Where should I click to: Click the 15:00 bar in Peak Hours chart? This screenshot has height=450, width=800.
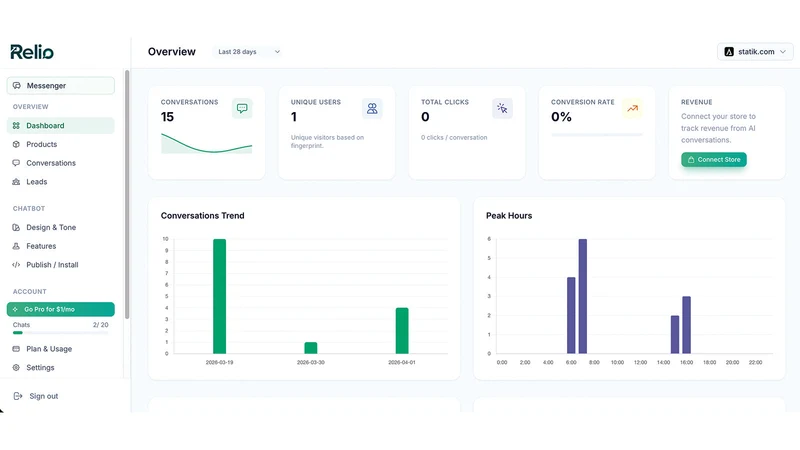coord(675,335)
